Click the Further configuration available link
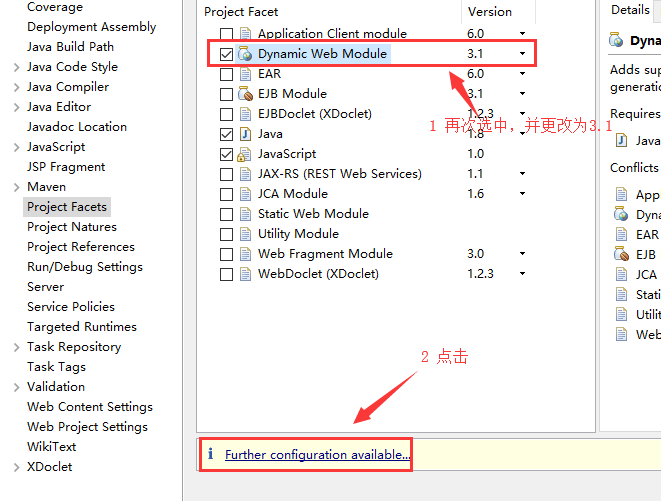661x501 pixels. point(317,455)
